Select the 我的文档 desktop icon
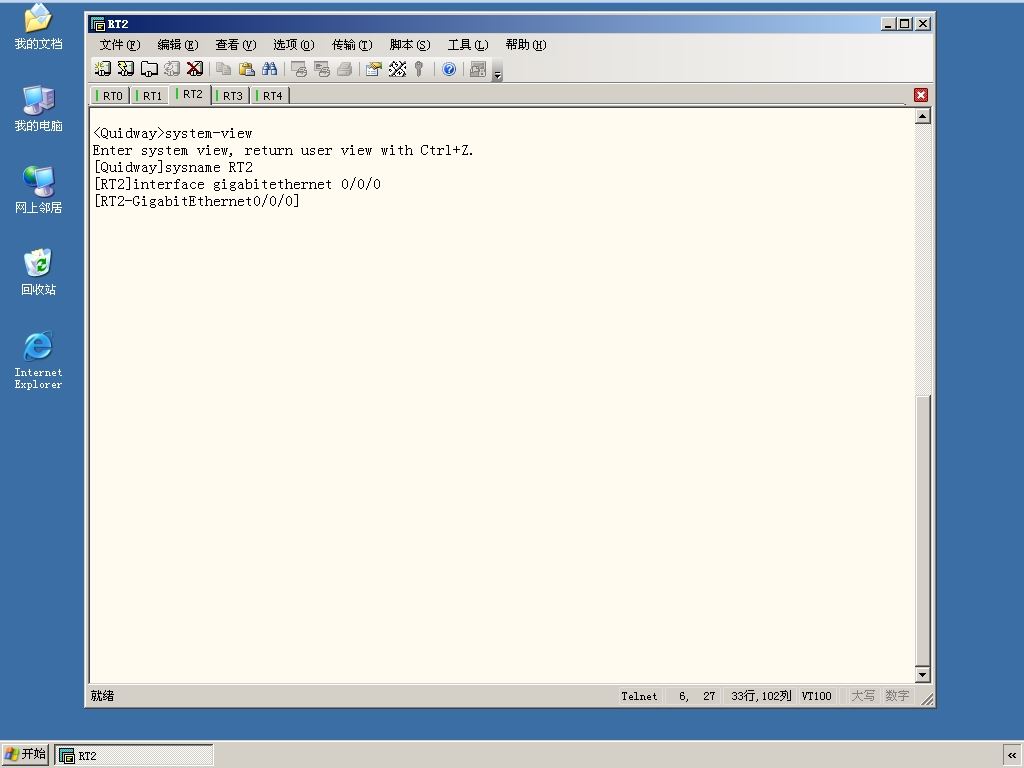 (x=38, y=26)
